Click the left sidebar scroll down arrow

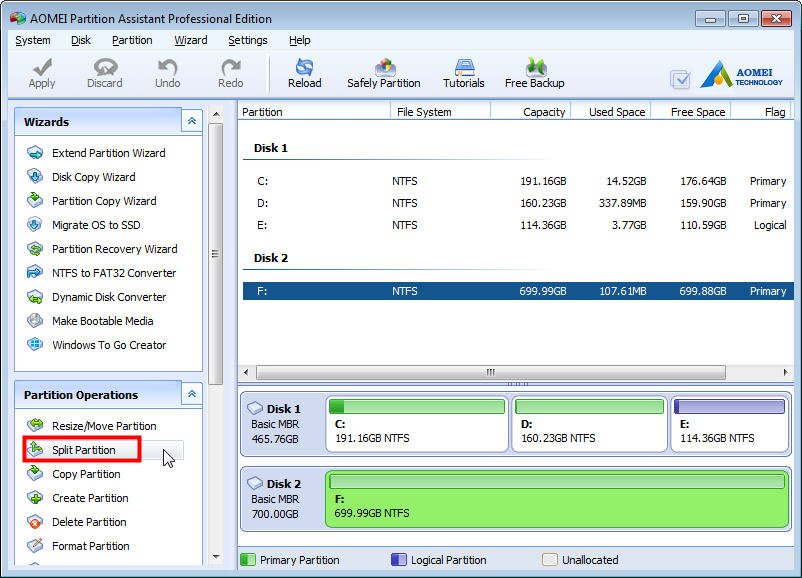coord(216,557)
